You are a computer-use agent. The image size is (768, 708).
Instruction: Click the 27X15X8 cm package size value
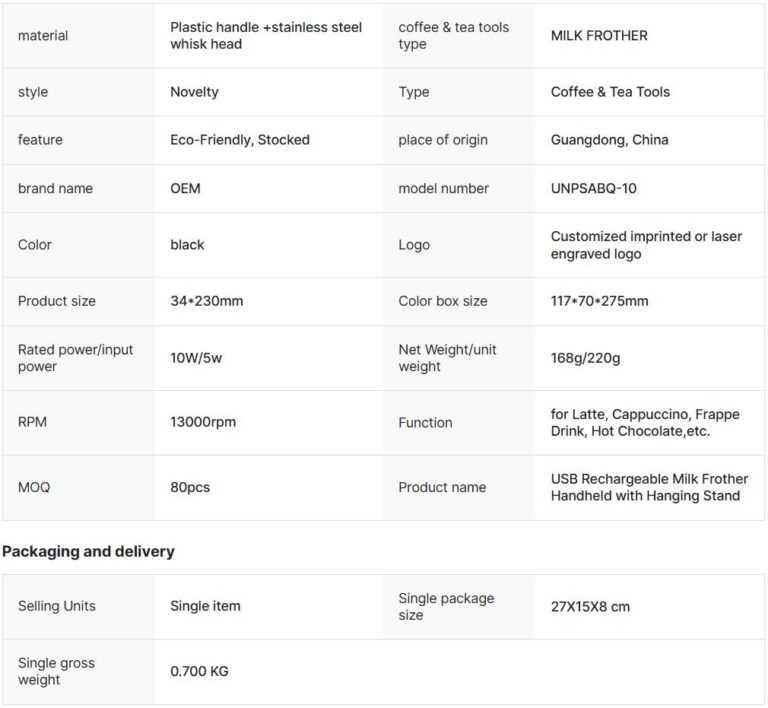(x=590, y=607)
